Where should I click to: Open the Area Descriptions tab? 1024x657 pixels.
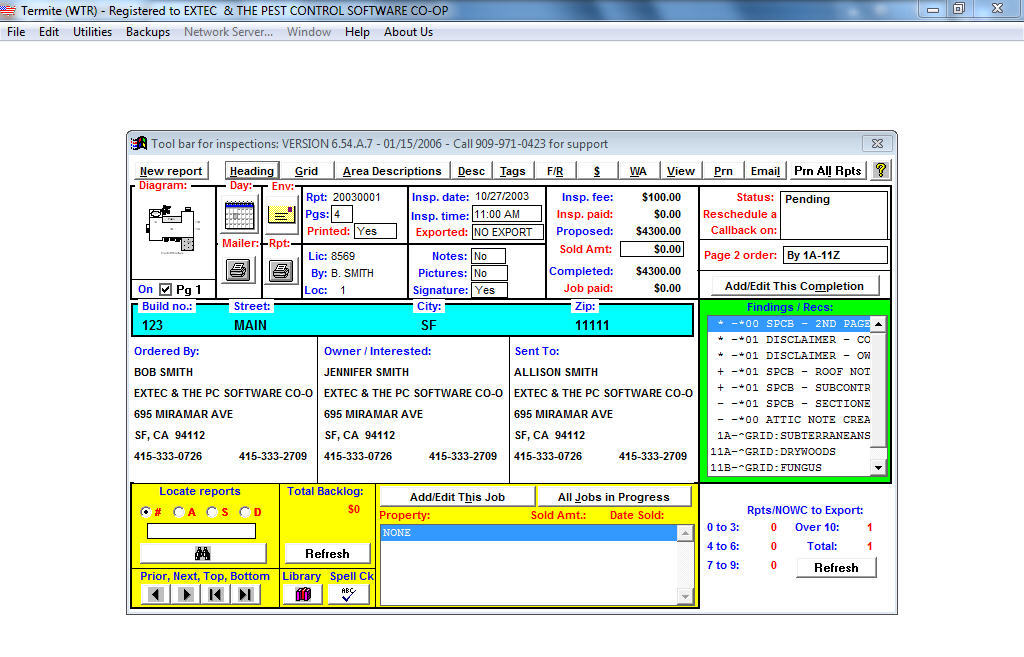coord(392,171)
